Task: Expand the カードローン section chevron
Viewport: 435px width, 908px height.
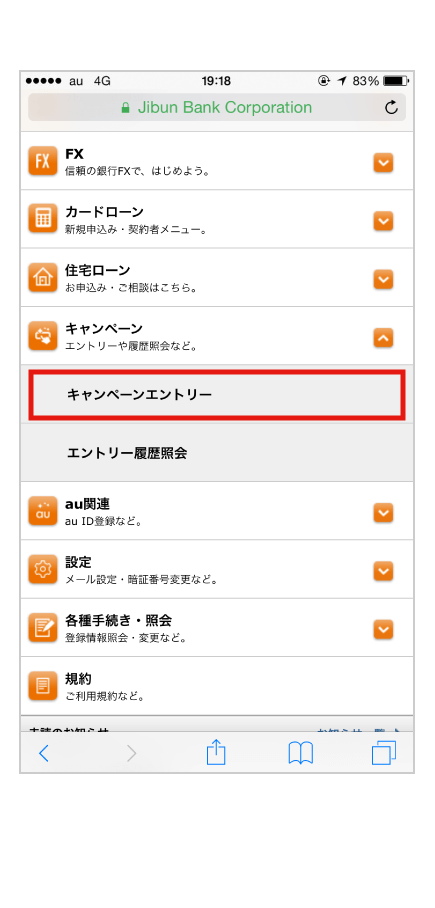Action: [x=383, y=221]
